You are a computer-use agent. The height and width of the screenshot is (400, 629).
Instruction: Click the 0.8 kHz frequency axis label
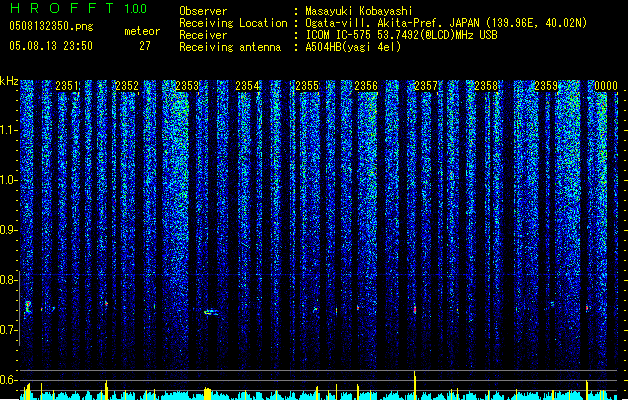click(x=8, y=280)
